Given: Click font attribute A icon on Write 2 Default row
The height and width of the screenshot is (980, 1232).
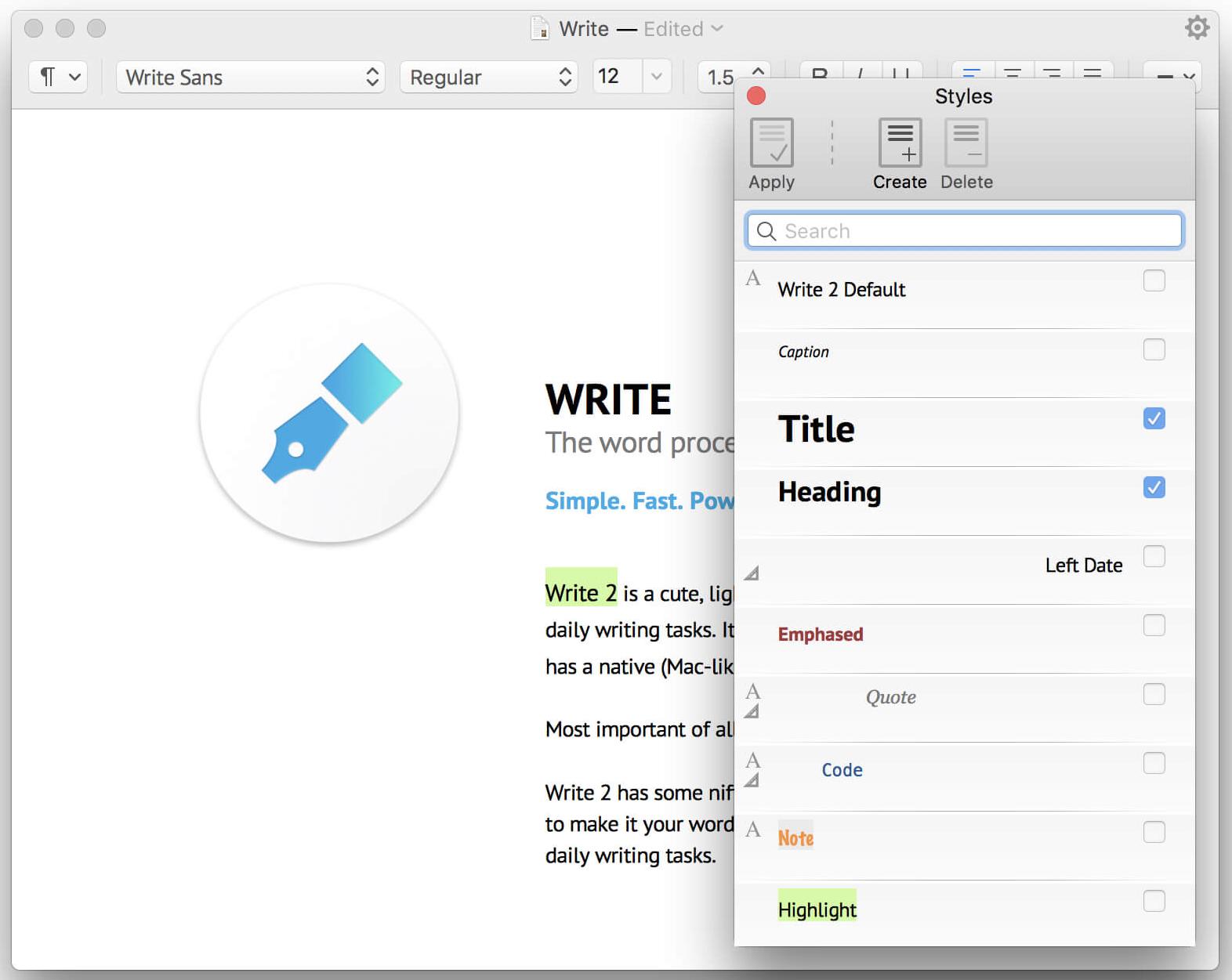Looking at the screenshot, I should (x=753, y=278).
